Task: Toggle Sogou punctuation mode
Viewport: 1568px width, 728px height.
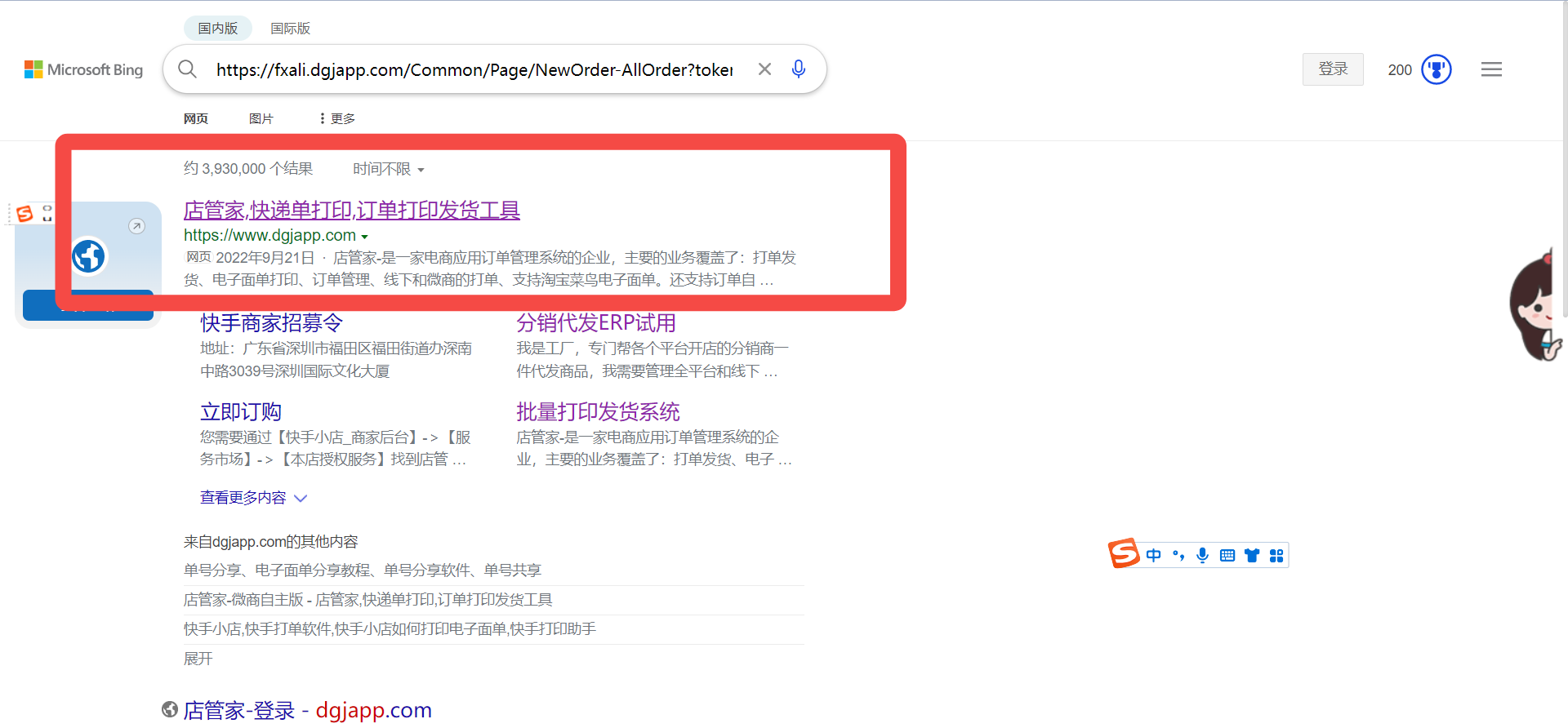Action: (1178, 556)
